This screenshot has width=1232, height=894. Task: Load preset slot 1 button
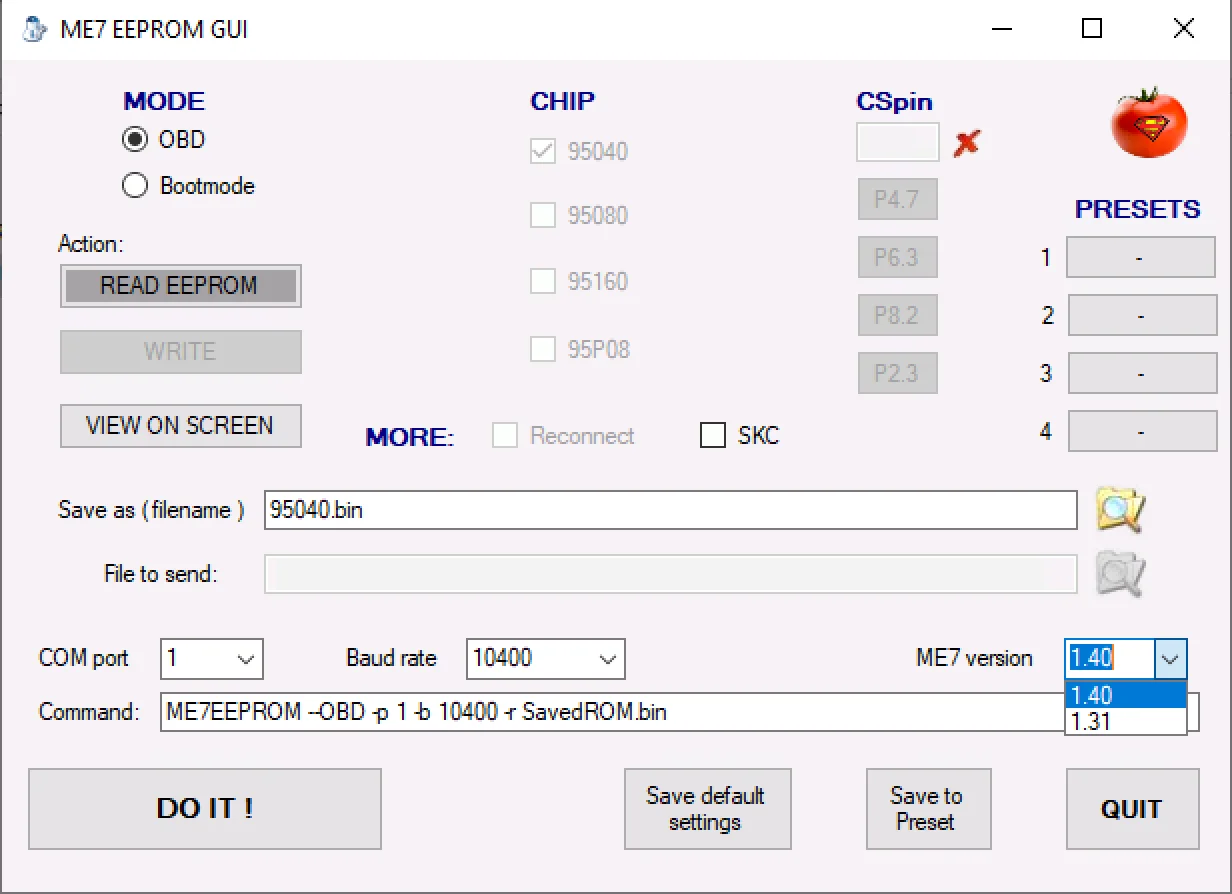tap(1140, 258)
